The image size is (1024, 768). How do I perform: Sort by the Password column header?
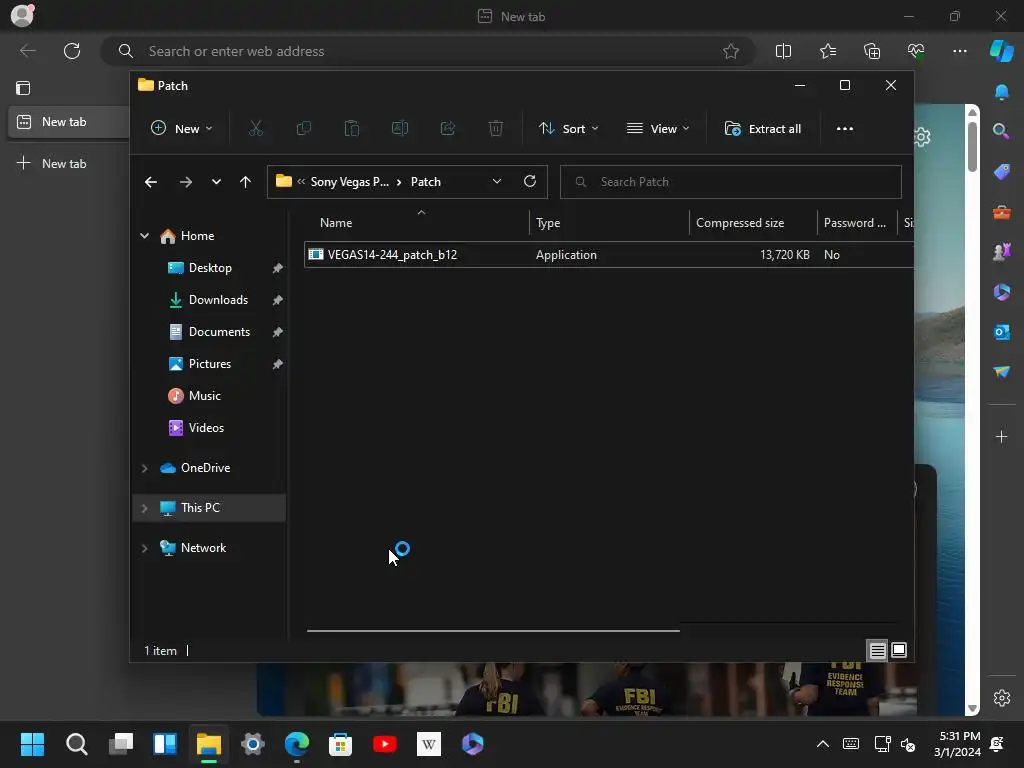tap(854, 223)
